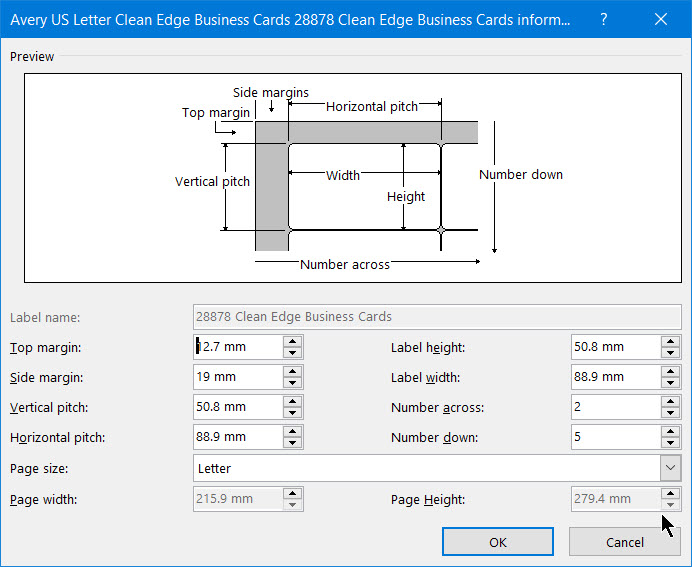692x567 pixels.
Task: Click the "Horizontal pitch:" label text
Action: (x=57, y=438)
